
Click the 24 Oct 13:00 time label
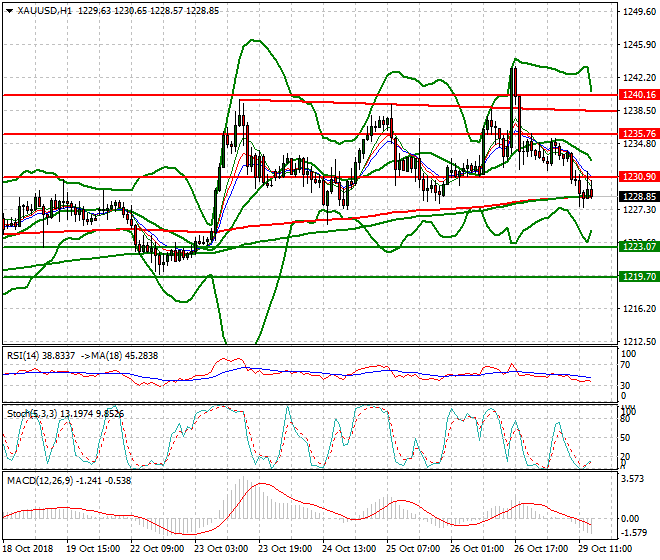tap(349, 549)
